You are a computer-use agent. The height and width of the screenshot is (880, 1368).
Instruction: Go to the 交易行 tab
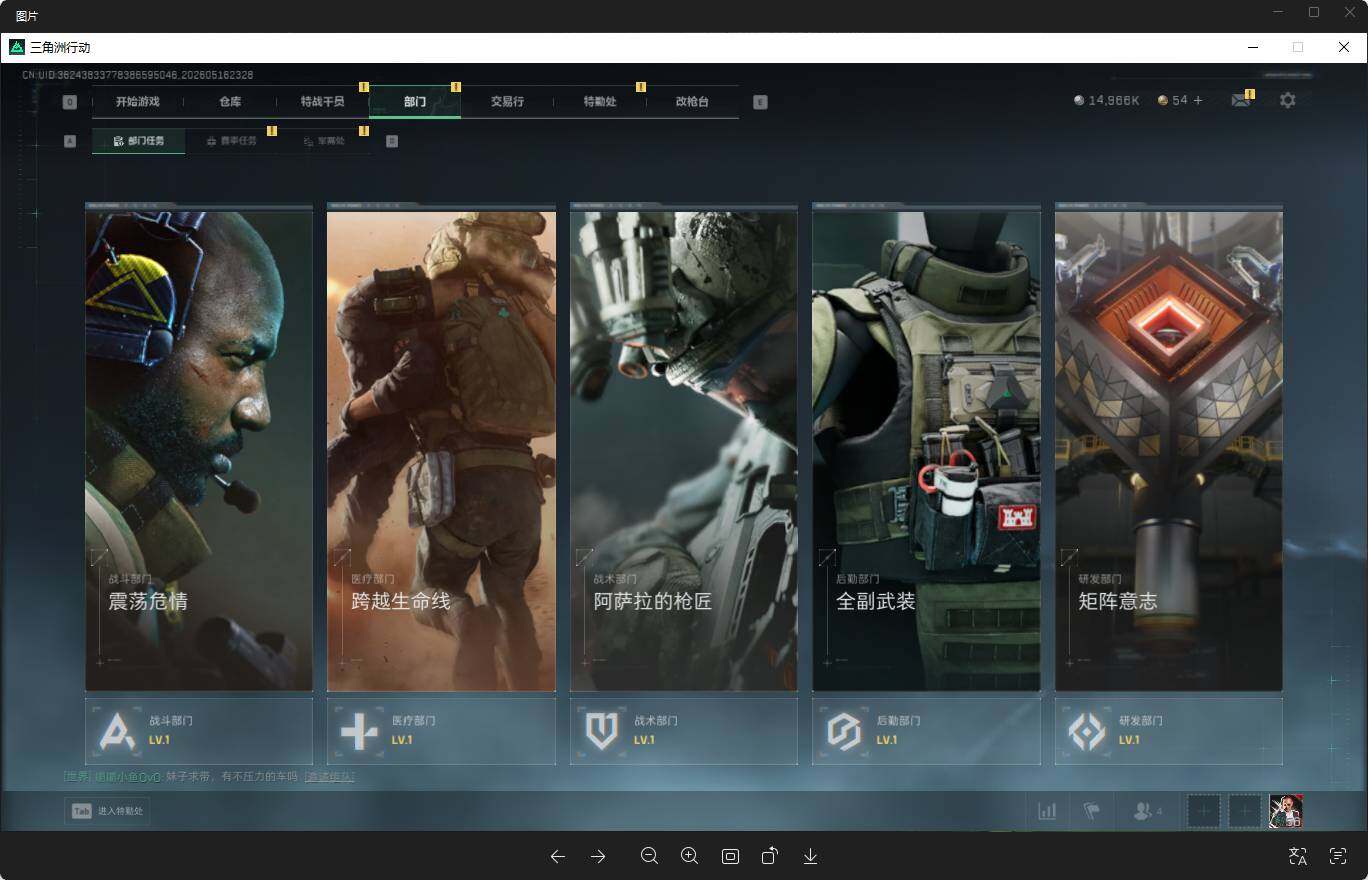507,102
